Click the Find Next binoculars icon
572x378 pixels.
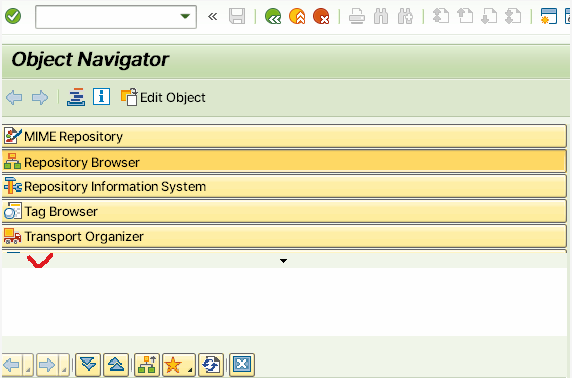click(405, 16)
